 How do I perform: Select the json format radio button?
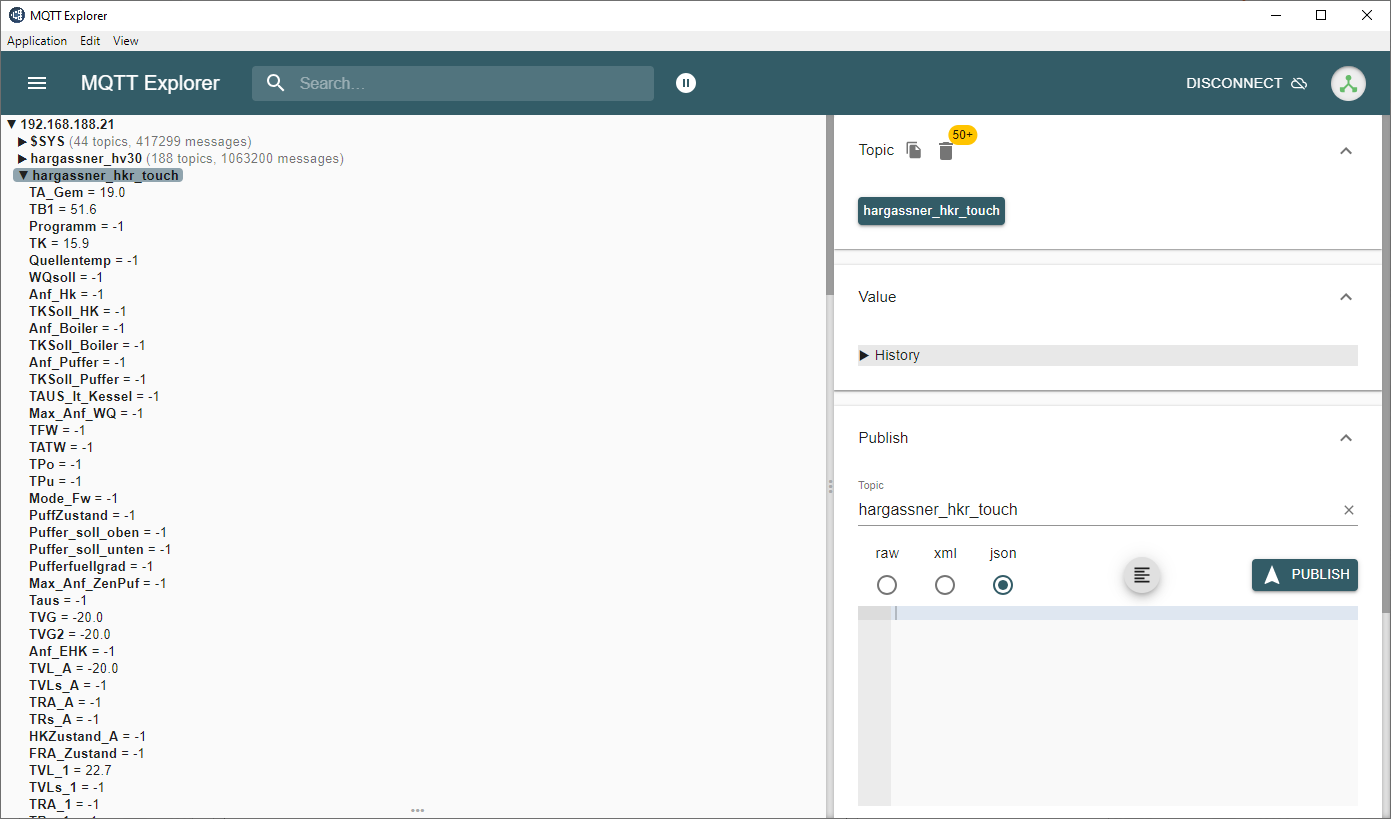[x=1003, y=585]
